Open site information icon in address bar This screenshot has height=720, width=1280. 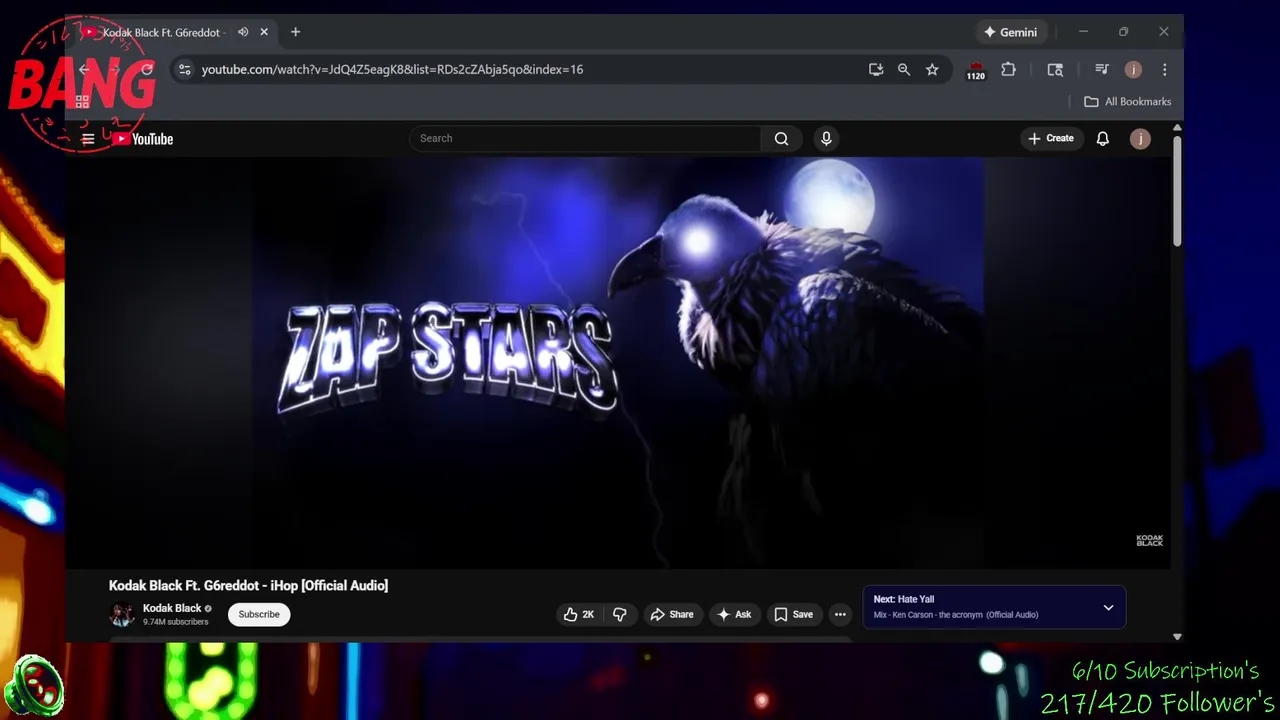(x=184, y=70)
